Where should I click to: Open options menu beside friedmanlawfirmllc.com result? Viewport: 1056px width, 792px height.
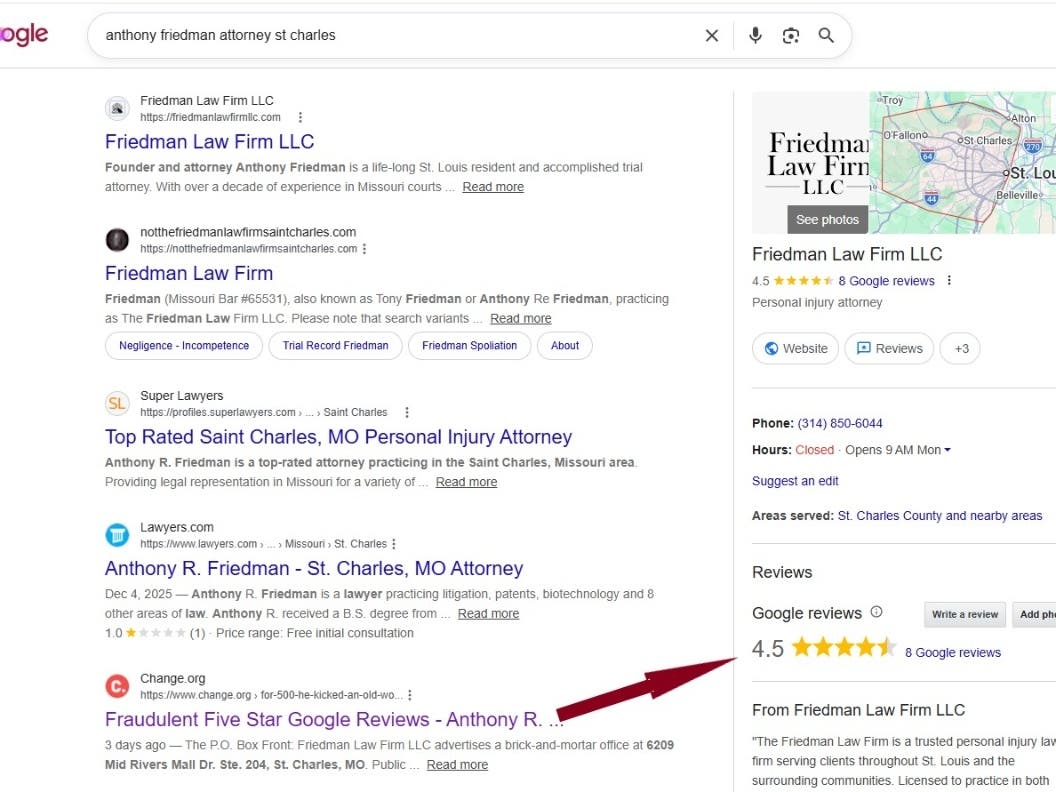click(300, 117)
